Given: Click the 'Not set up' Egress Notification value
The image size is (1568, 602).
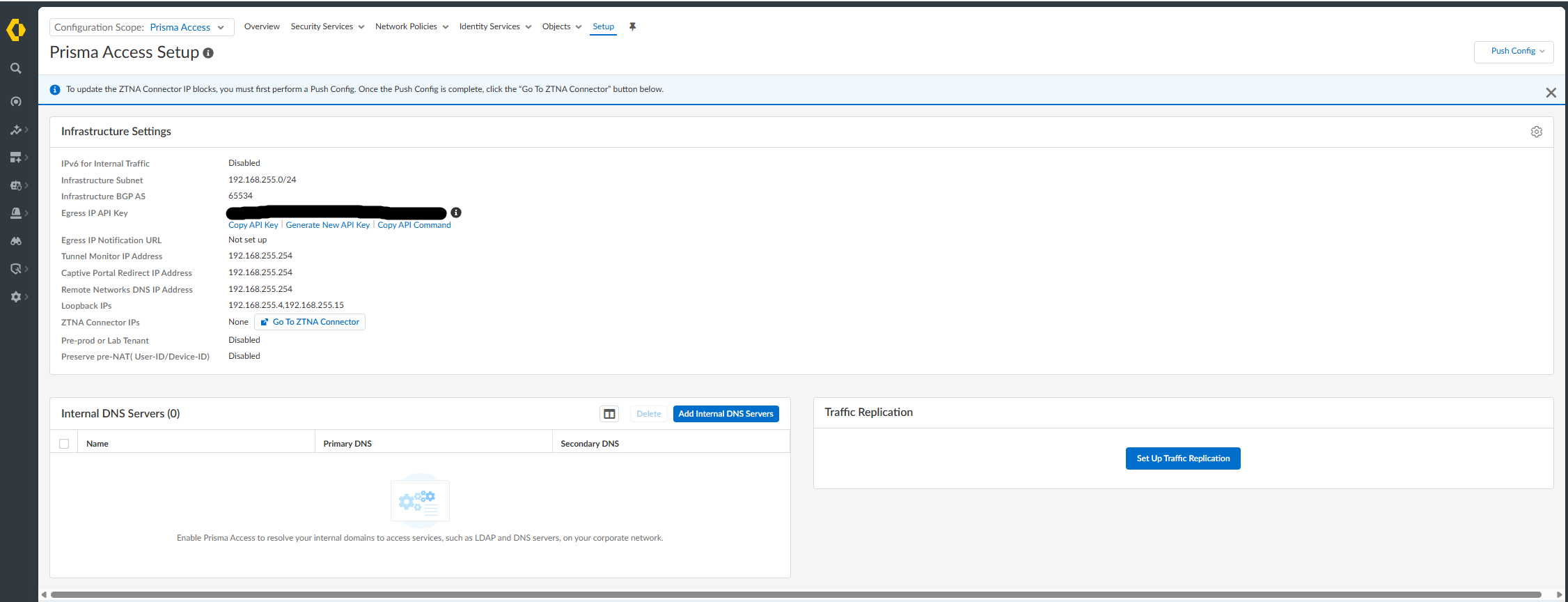Looking at the screenshot, I should pos(248,240).
